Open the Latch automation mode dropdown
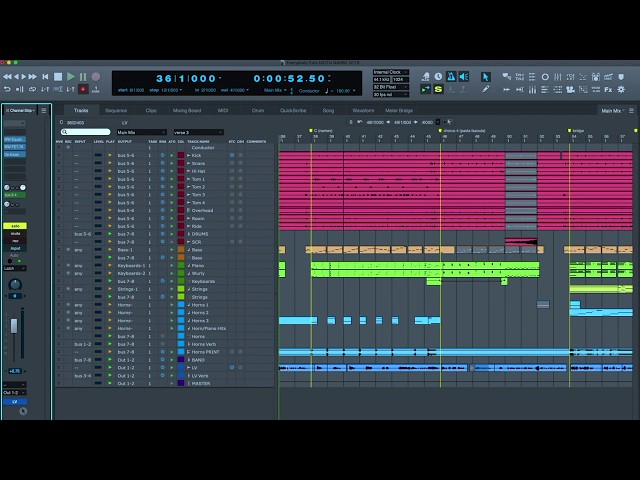The width and height of the screenshot is (640, 480). tap(15, 269)
